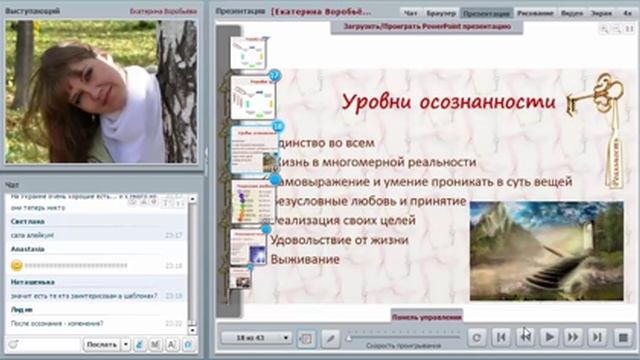Viewport: 640px width, 360px height.
Task: Switch to the Рисование tab
Action: tap(535, 13)
